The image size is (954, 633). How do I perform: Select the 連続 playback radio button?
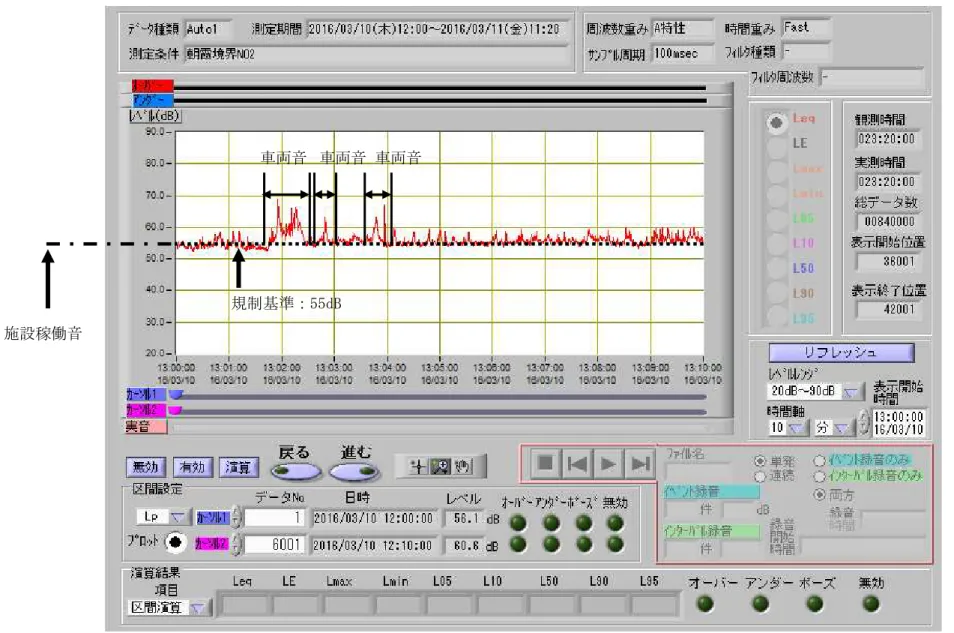click(759, 475)
